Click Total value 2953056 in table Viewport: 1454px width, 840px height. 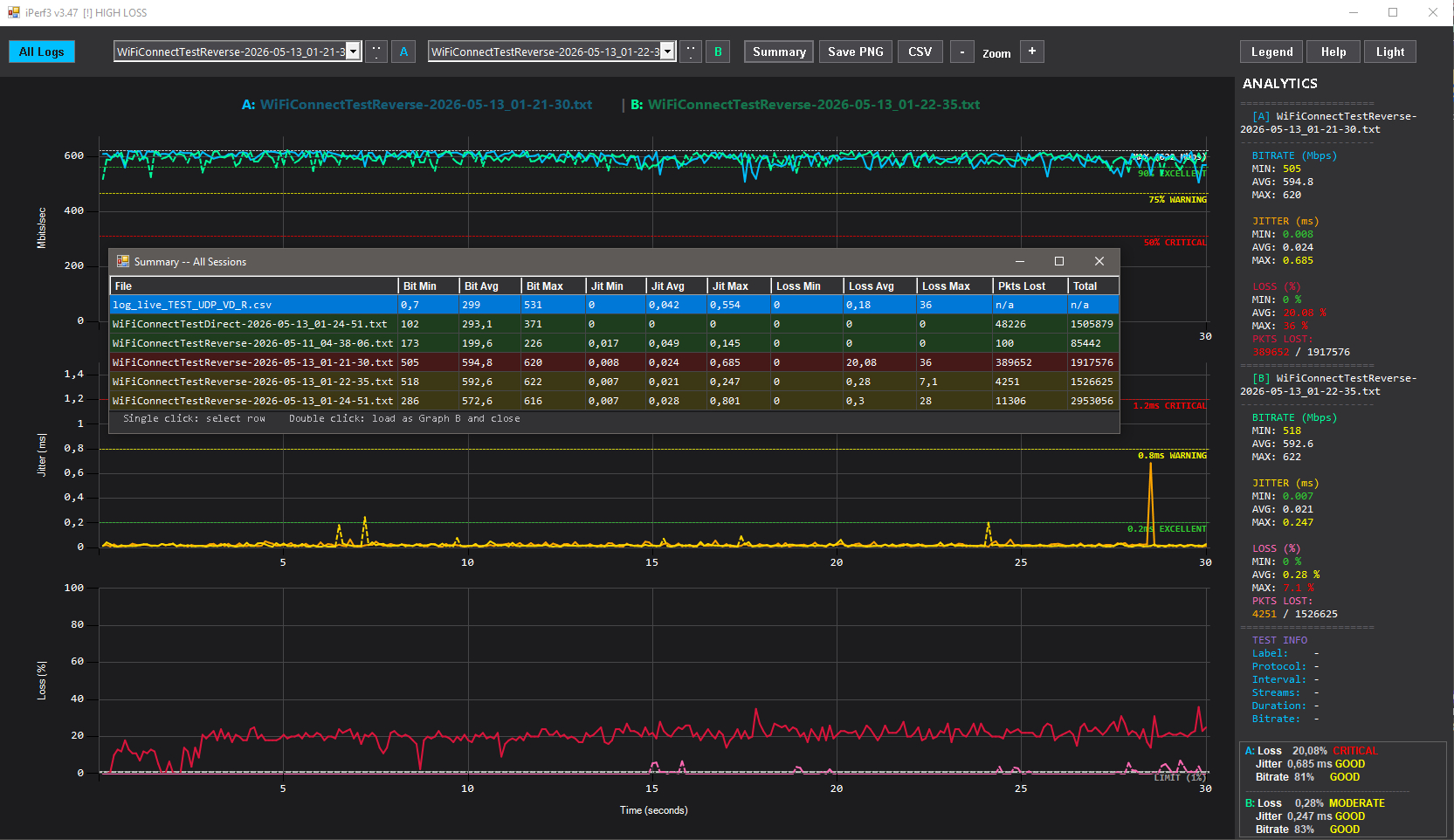(x=1092, y=401)
